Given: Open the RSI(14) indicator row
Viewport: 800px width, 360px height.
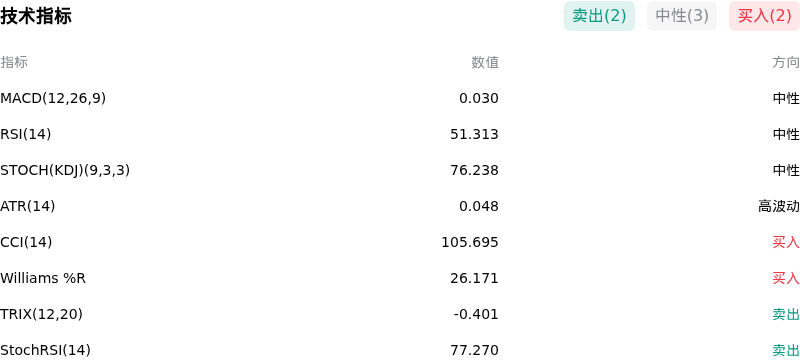Looking at the screenshot, I should pos(400,134).
